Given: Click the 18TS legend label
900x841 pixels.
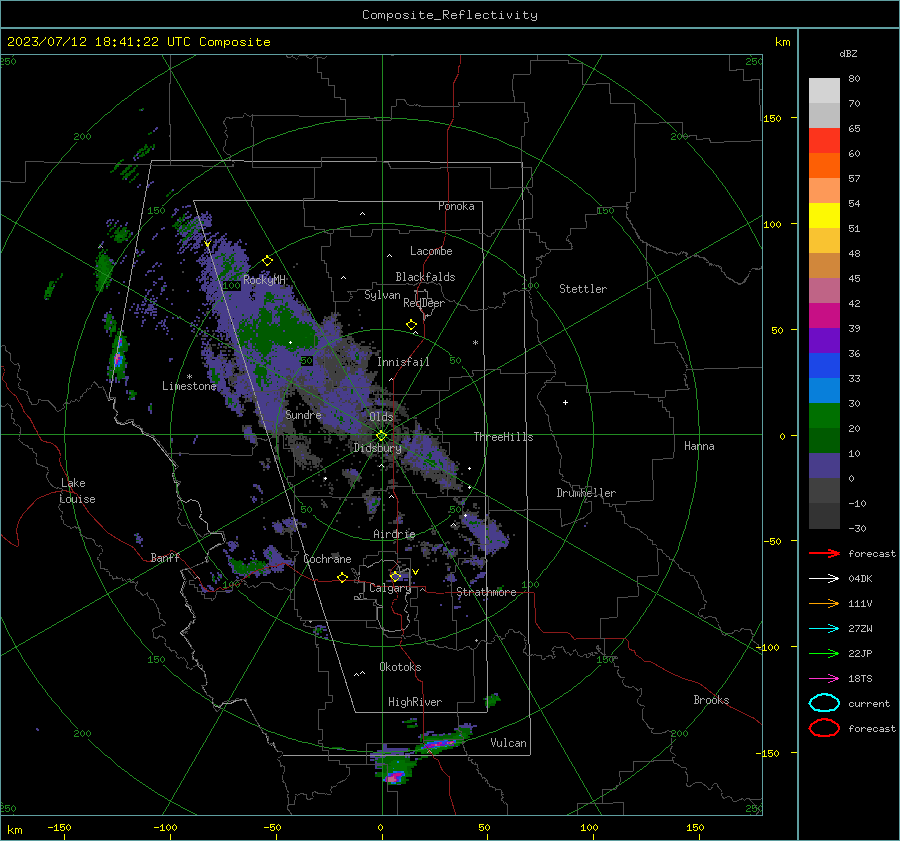Looking at the screenshot, I should pyautogui.click(x=860, y=679).
